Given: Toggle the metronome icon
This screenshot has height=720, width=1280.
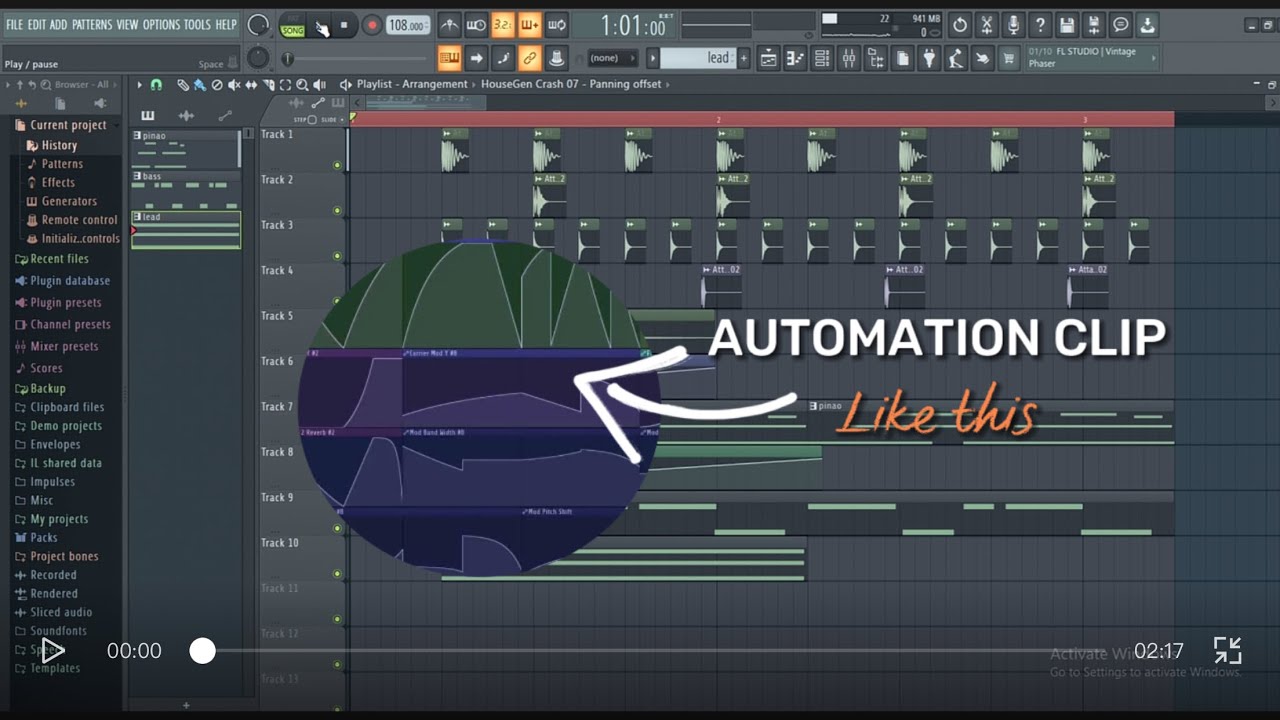Looking at the screenshot, I should click(450, 25).
